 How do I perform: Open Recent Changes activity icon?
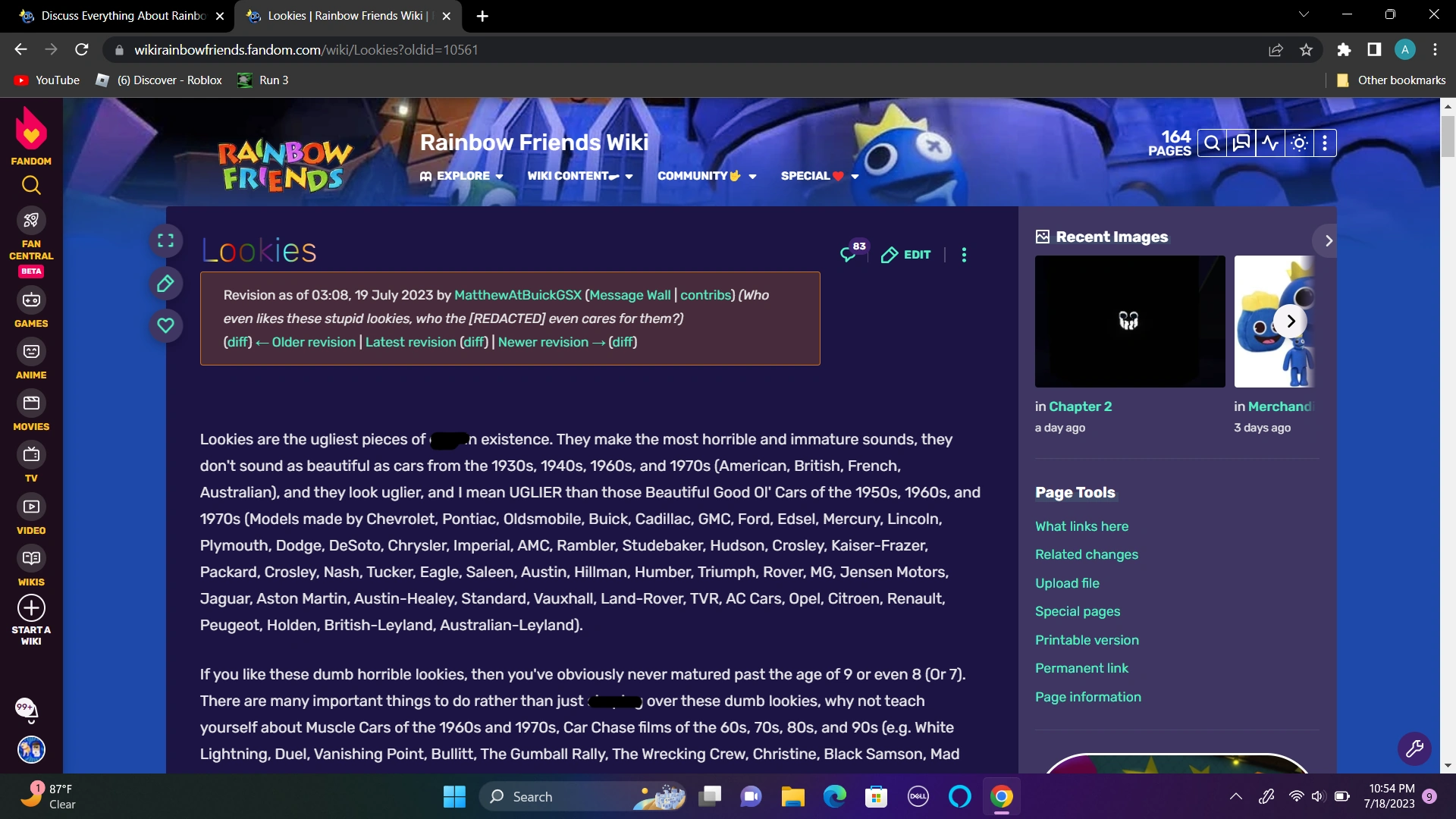[x=1271, y=143]
